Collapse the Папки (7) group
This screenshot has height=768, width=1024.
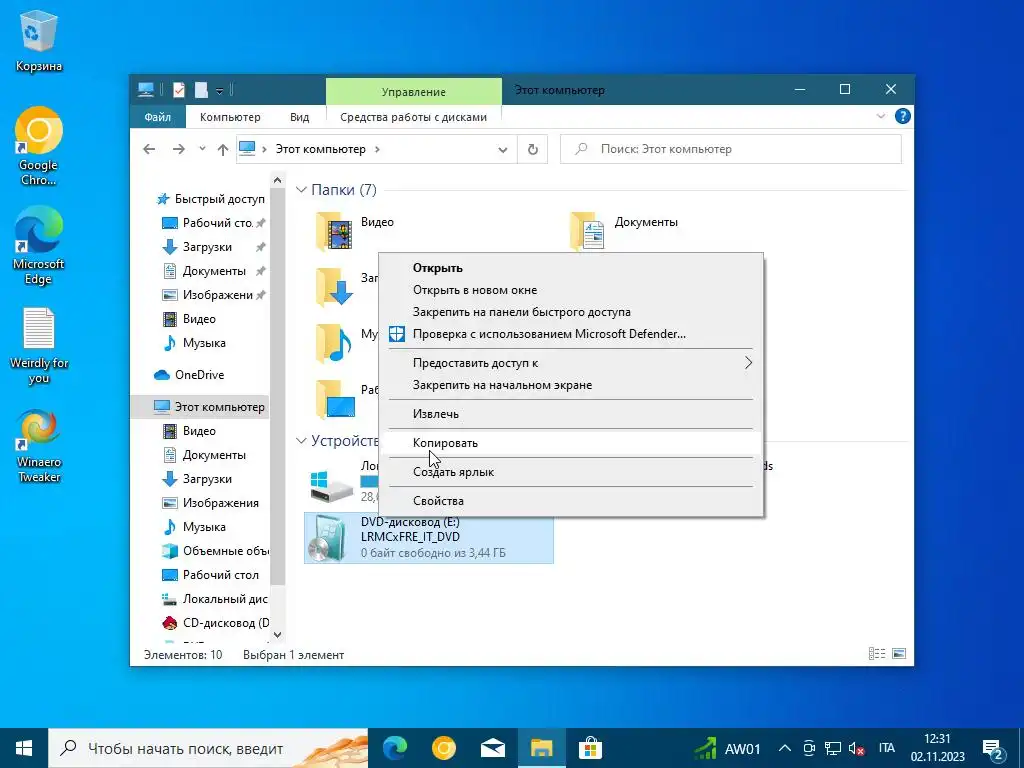click(301, 189)
